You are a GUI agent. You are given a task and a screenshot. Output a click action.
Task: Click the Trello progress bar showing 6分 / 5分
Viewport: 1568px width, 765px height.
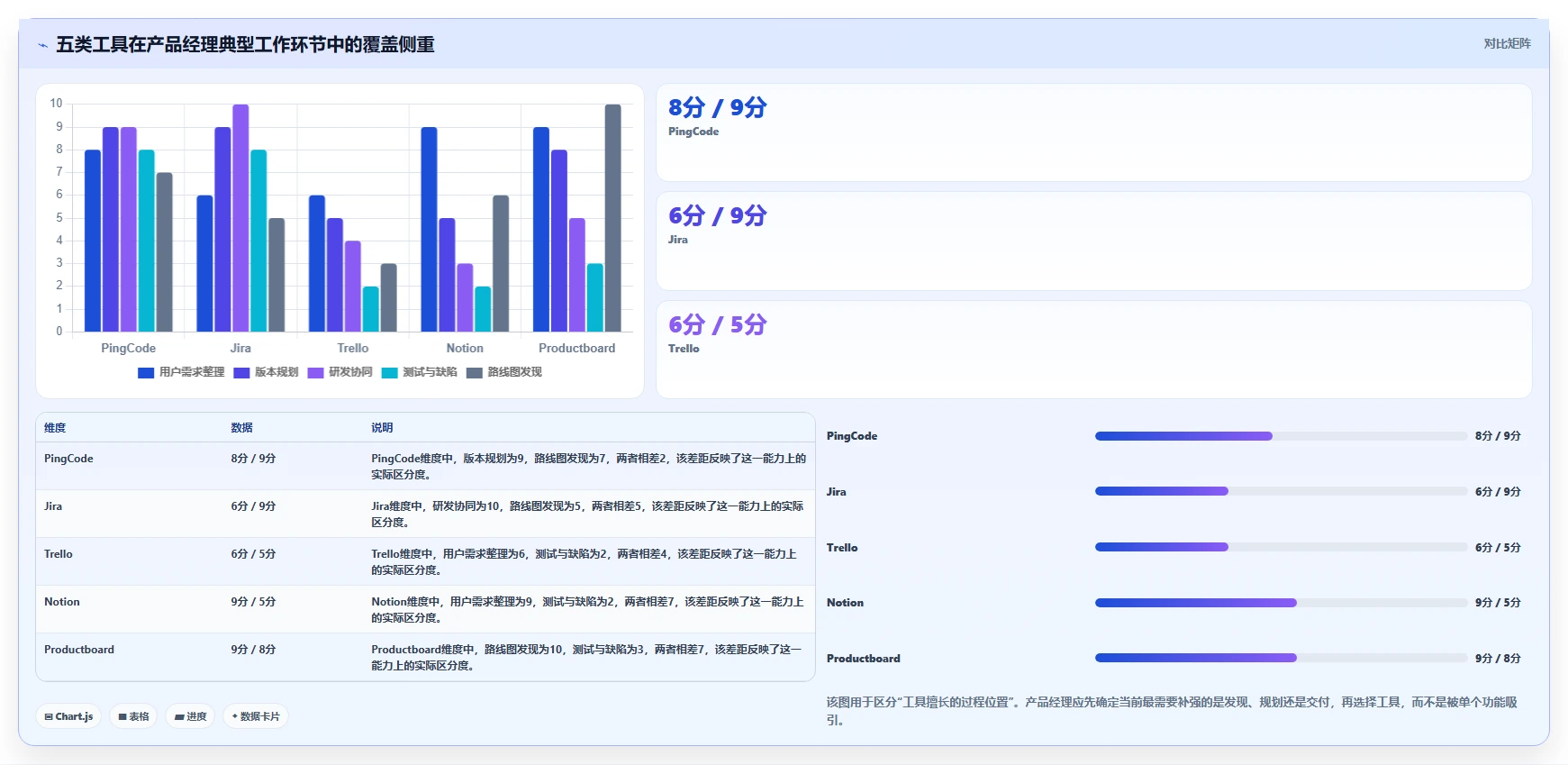pyautogui.click(x=1281, y=548)
